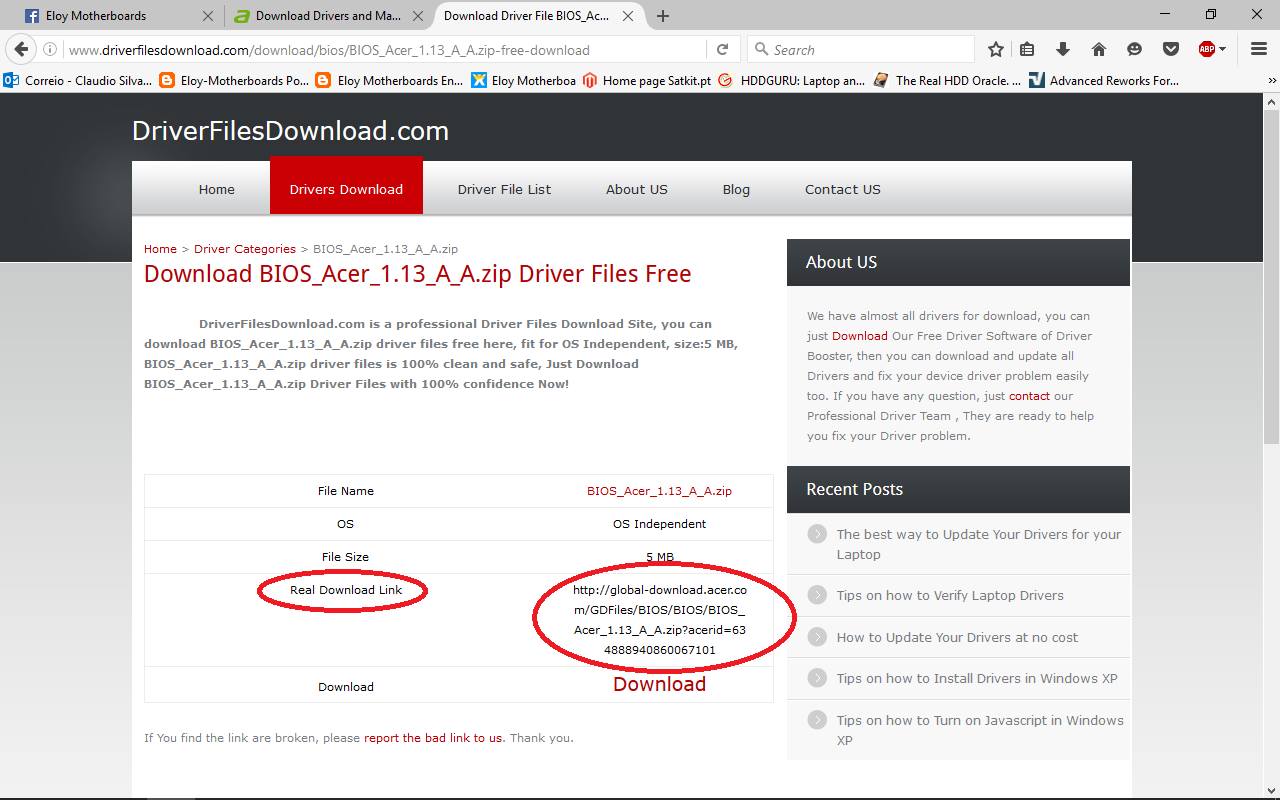
Task: Open the Driver File List menu item
Action: pos(504,189)
